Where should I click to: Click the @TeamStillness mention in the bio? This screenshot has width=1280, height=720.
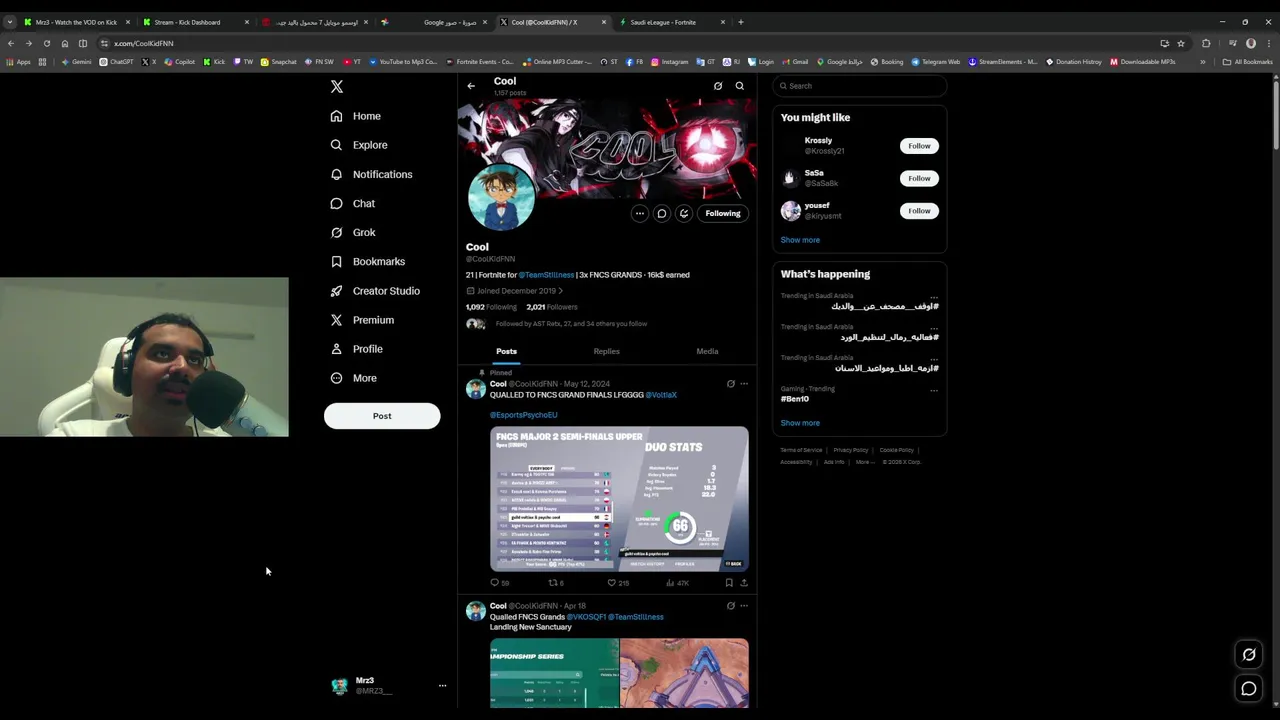(x=546, y=275)
